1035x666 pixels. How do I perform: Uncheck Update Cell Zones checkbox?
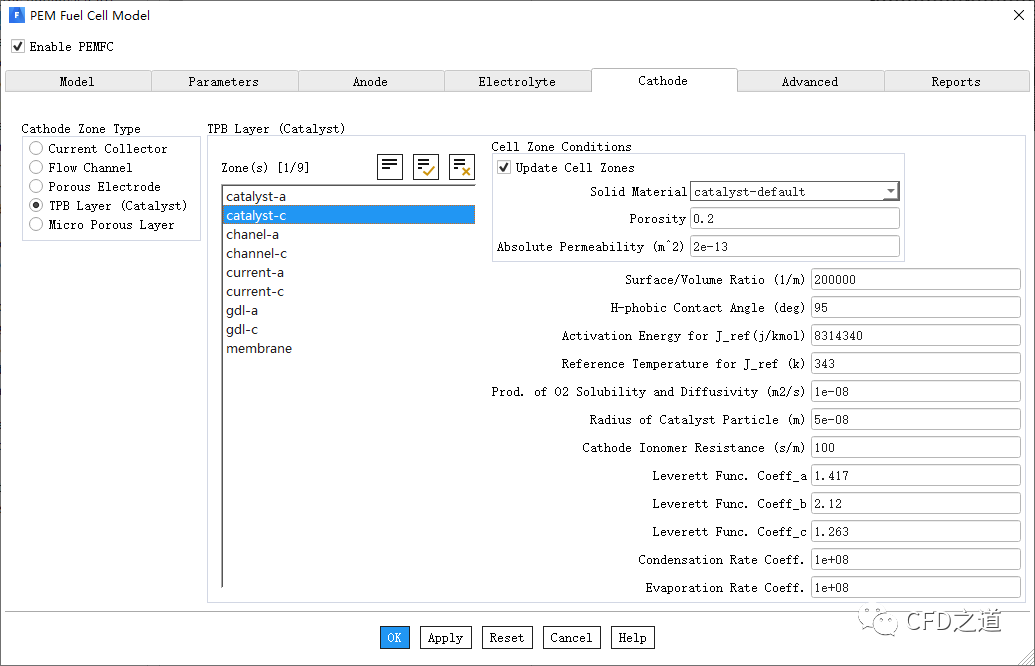click(504, 168)
